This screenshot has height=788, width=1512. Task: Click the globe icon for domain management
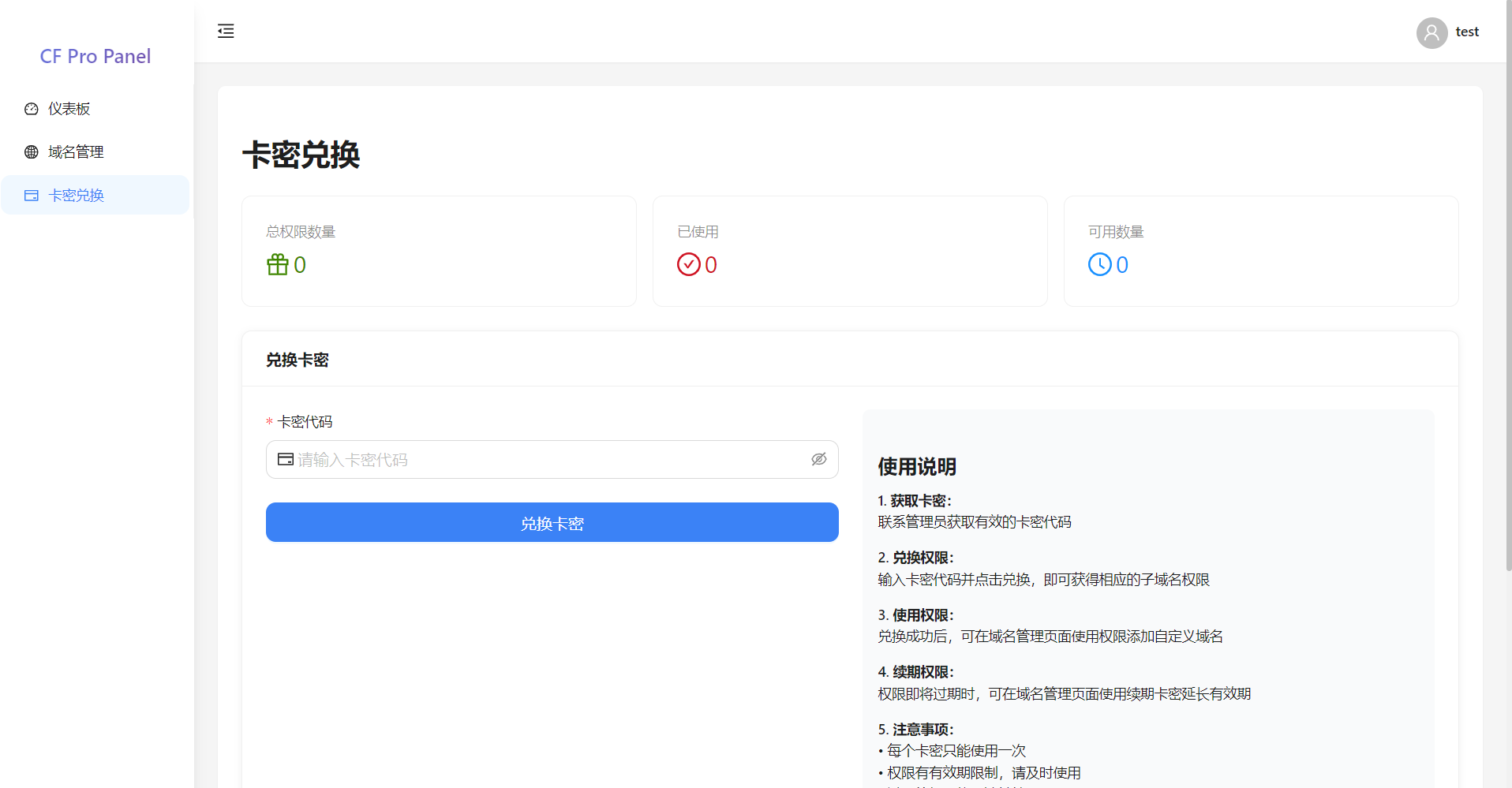pyautogui.click(x=32, y=152)
